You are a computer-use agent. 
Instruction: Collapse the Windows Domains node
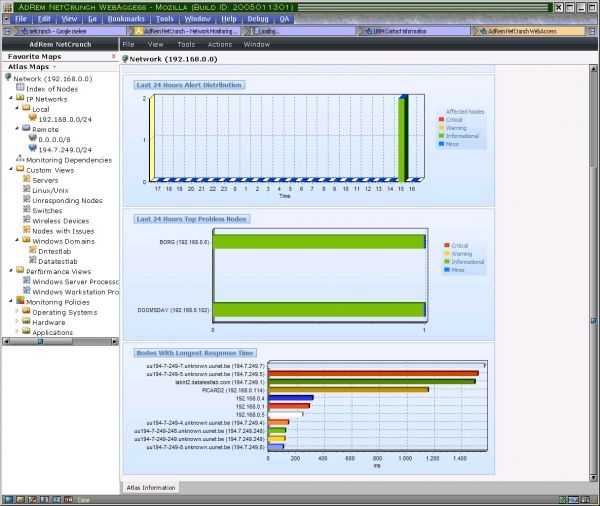pos(17,240)
